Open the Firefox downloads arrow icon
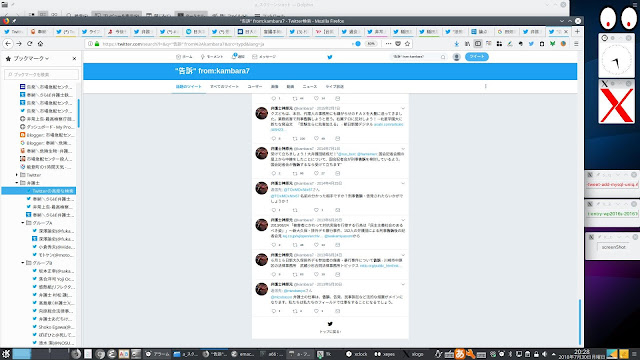Image resolution: width=640 pixels, height=360 pixels. tap(456, 44)
